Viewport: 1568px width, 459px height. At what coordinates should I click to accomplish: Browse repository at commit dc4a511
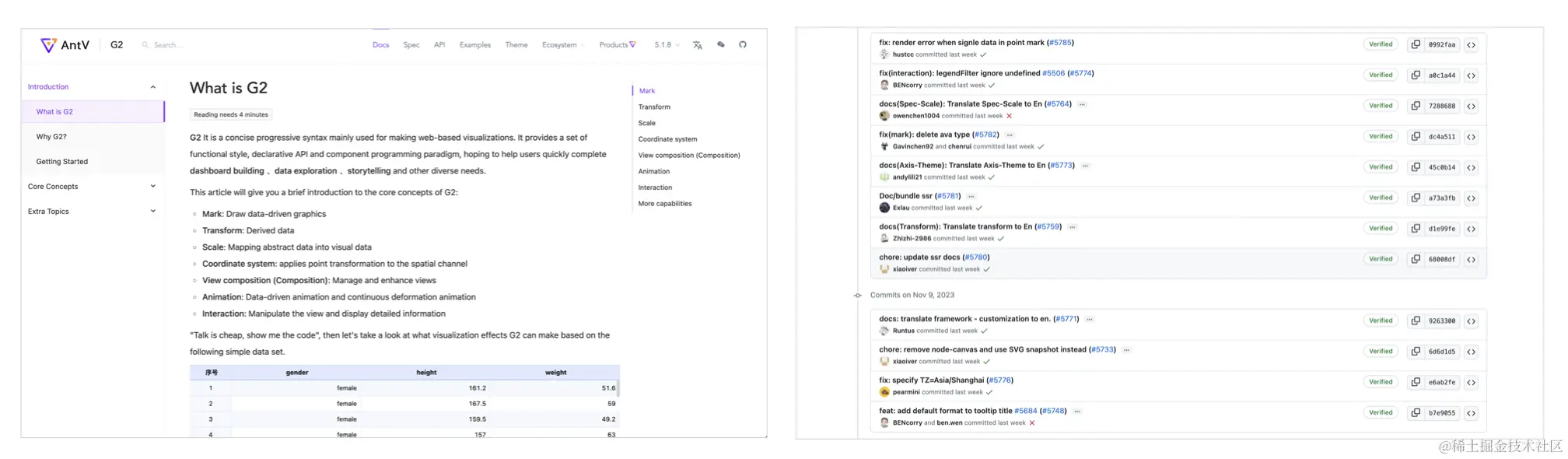(x=1471, y=137)
